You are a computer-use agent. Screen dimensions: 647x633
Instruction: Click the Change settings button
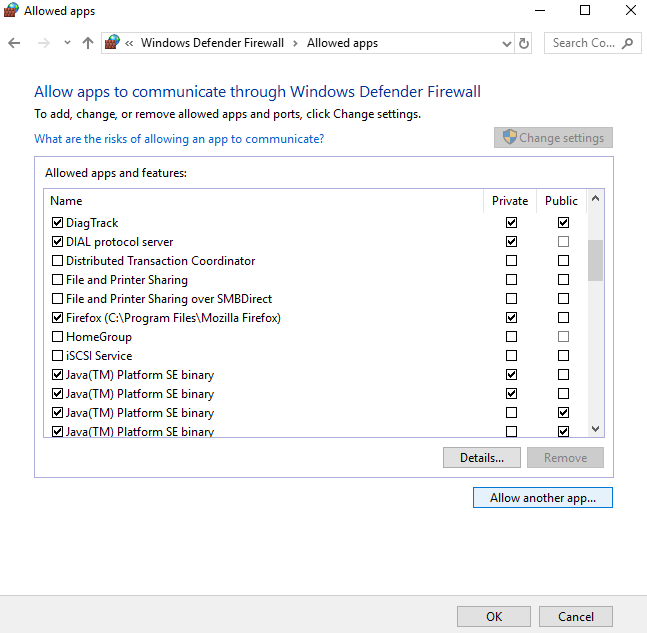pos(553,137)
